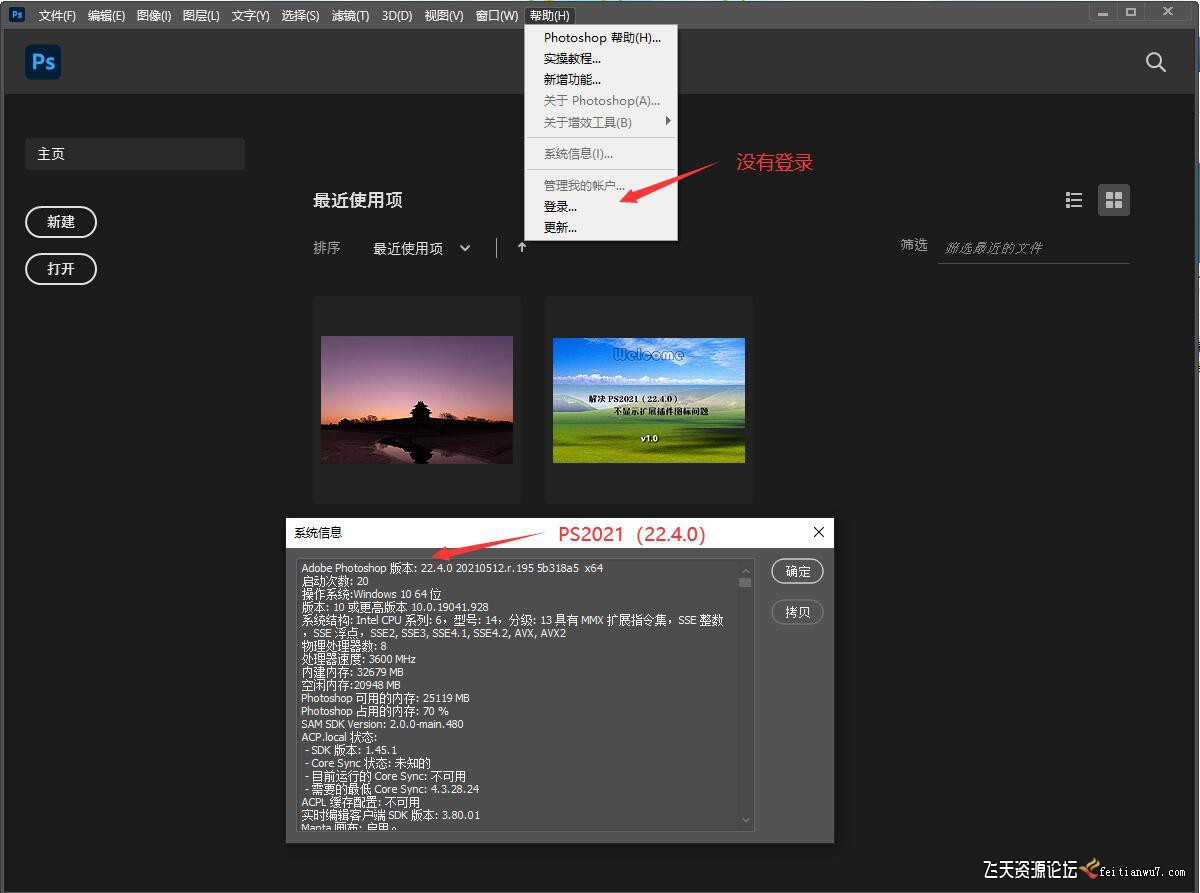The height and width of the screenshot is (893, 1200).
Task: Click the '- Core Sync 状态: 未知的' line
Action: (x=367, y=763)
